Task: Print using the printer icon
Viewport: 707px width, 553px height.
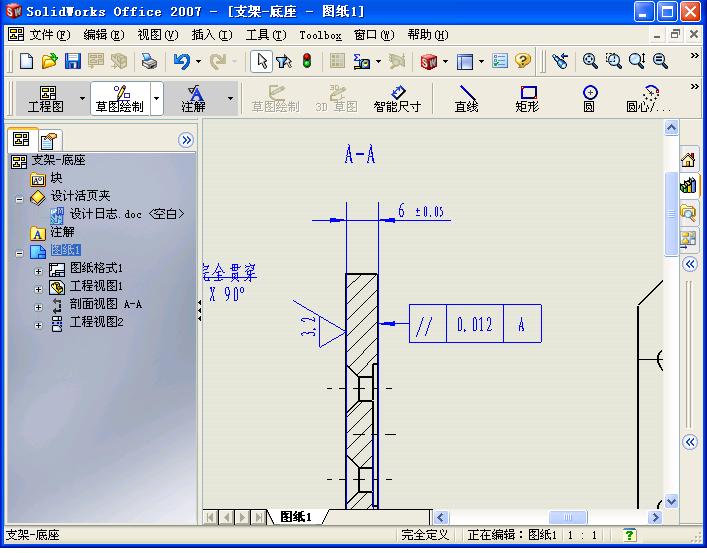Action: [149, 61]
